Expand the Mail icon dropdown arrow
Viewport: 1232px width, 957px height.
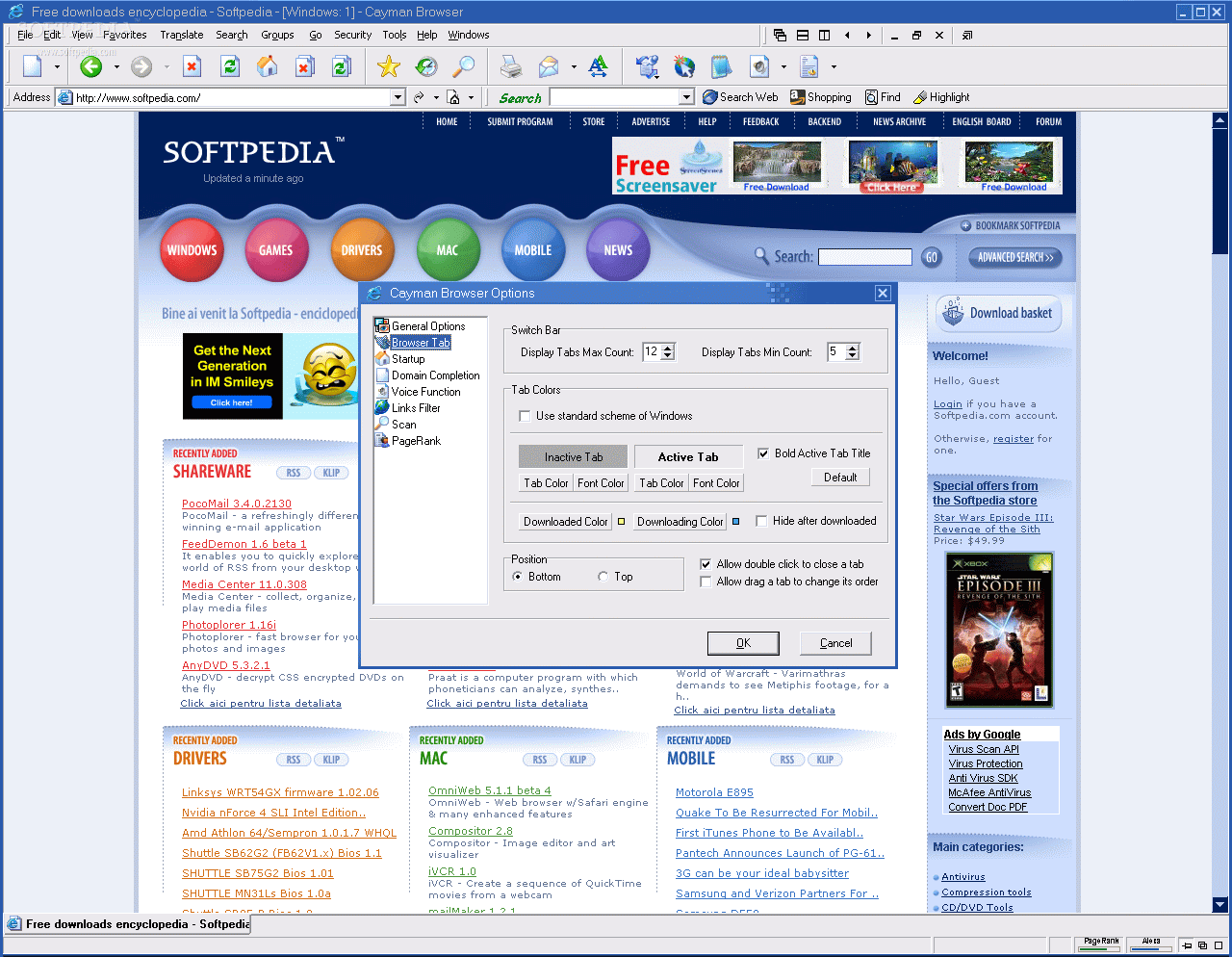tap(574, 66)
